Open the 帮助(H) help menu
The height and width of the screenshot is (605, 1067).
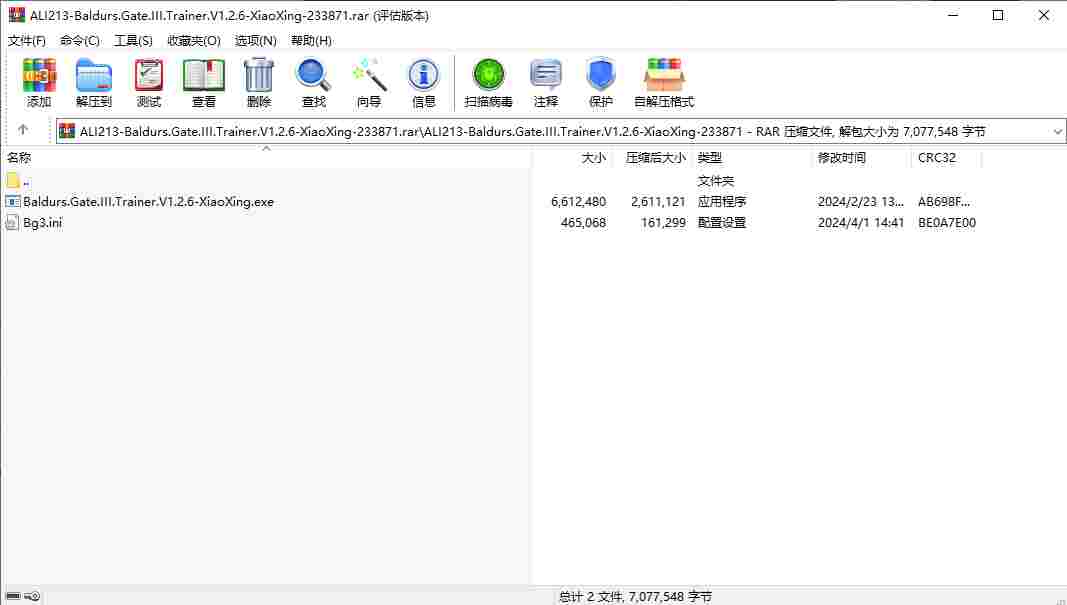click(x=312, y=41)
